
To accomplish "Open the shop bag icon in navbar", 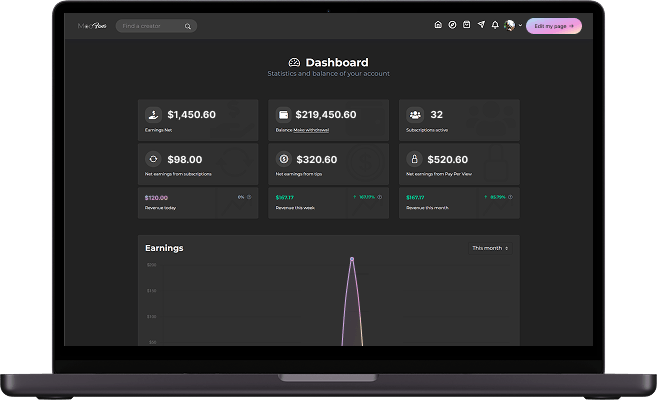I will [466, 25].
